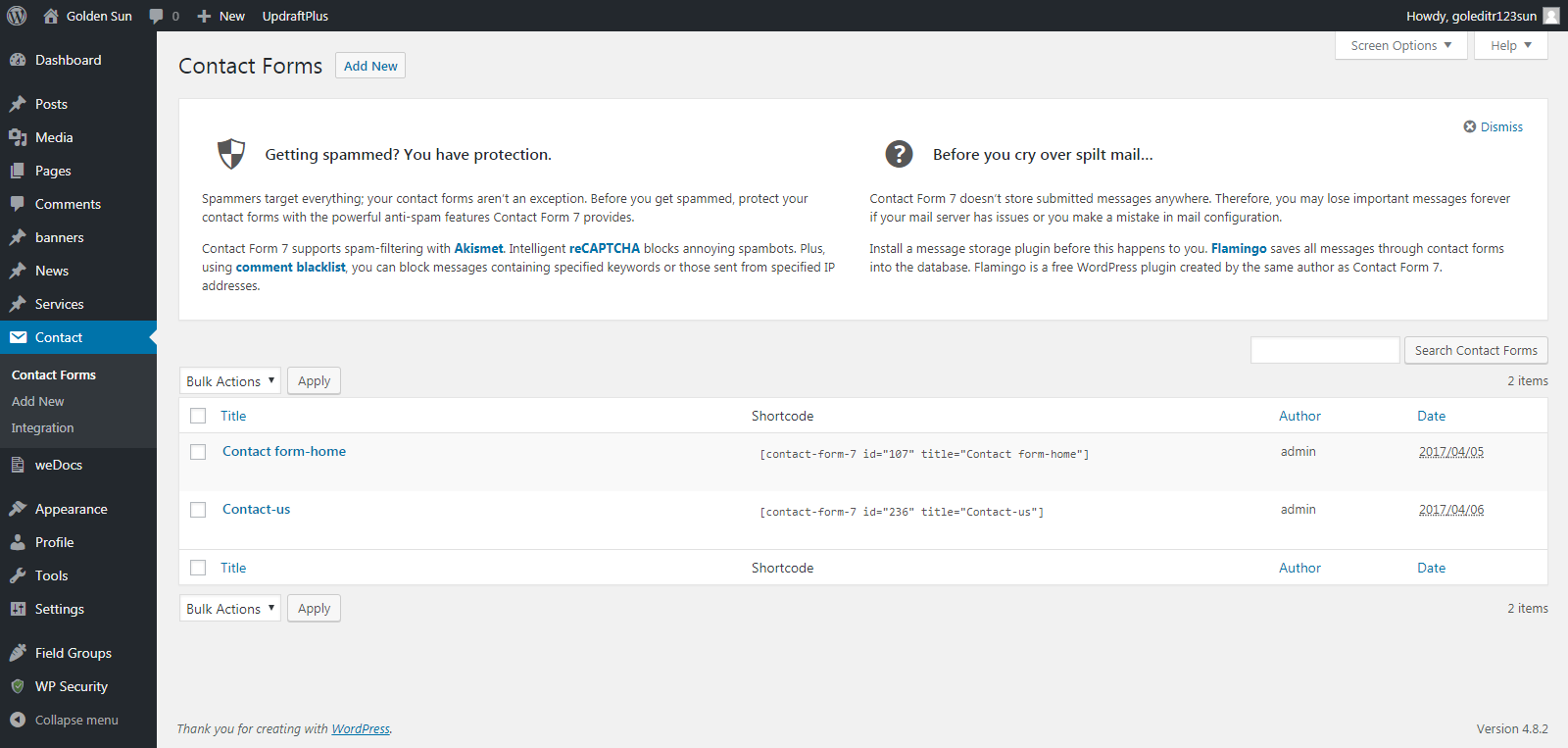This screenshot has width=1568, height=748.
Task: Dismiss the welcome notice panel
Action: pos(1493,126)
